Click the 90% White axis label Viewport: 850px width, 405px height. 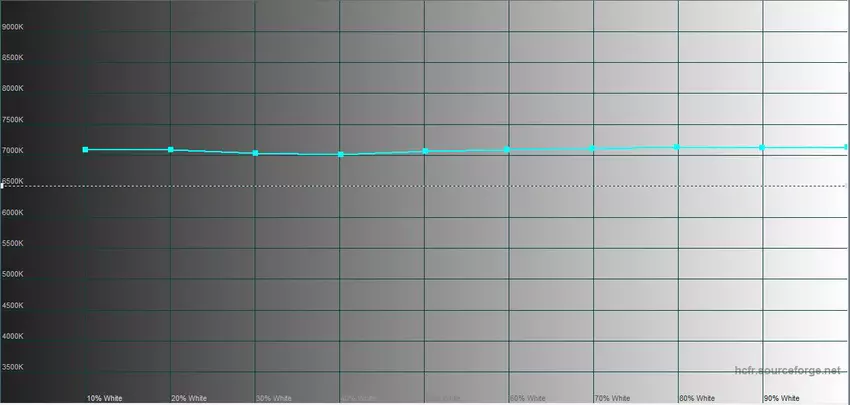(x=782, y=398)
